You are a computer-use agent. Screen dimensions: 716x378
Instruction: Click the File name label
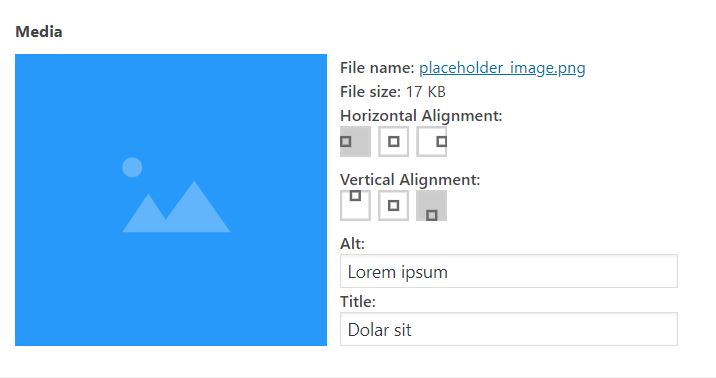pos(377,68)
